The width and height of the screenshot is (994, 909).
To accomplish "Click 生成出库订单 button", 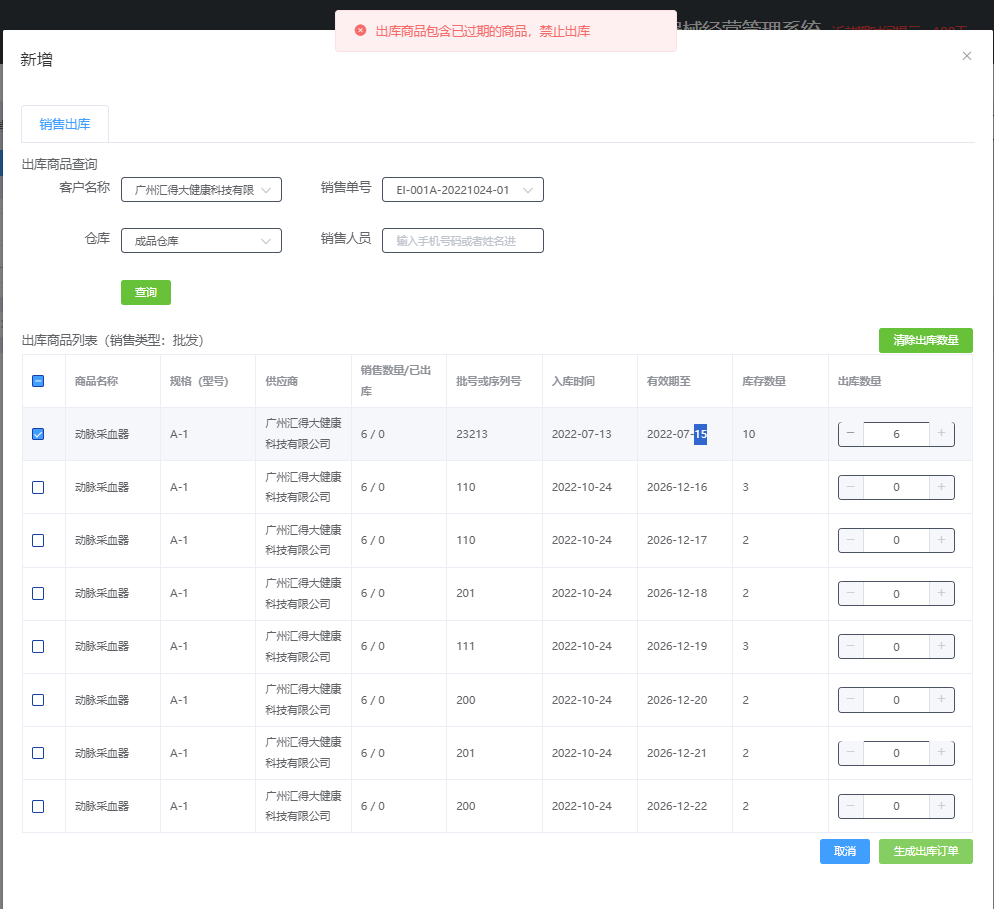I will (925, 851).
